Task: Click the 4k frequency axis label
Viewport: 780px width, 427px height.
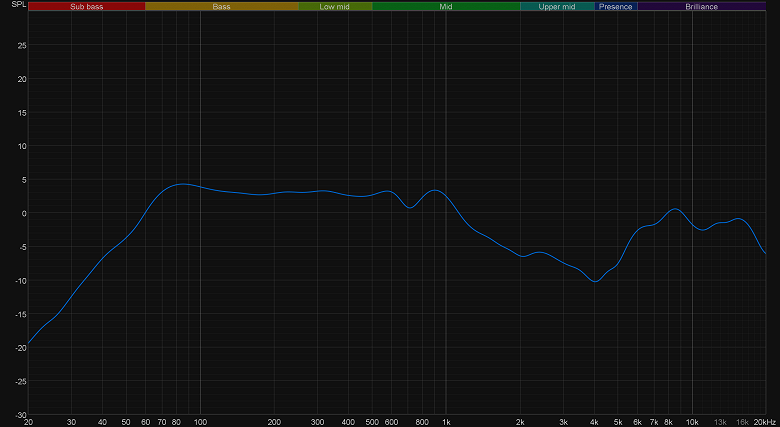Action: 594,423
